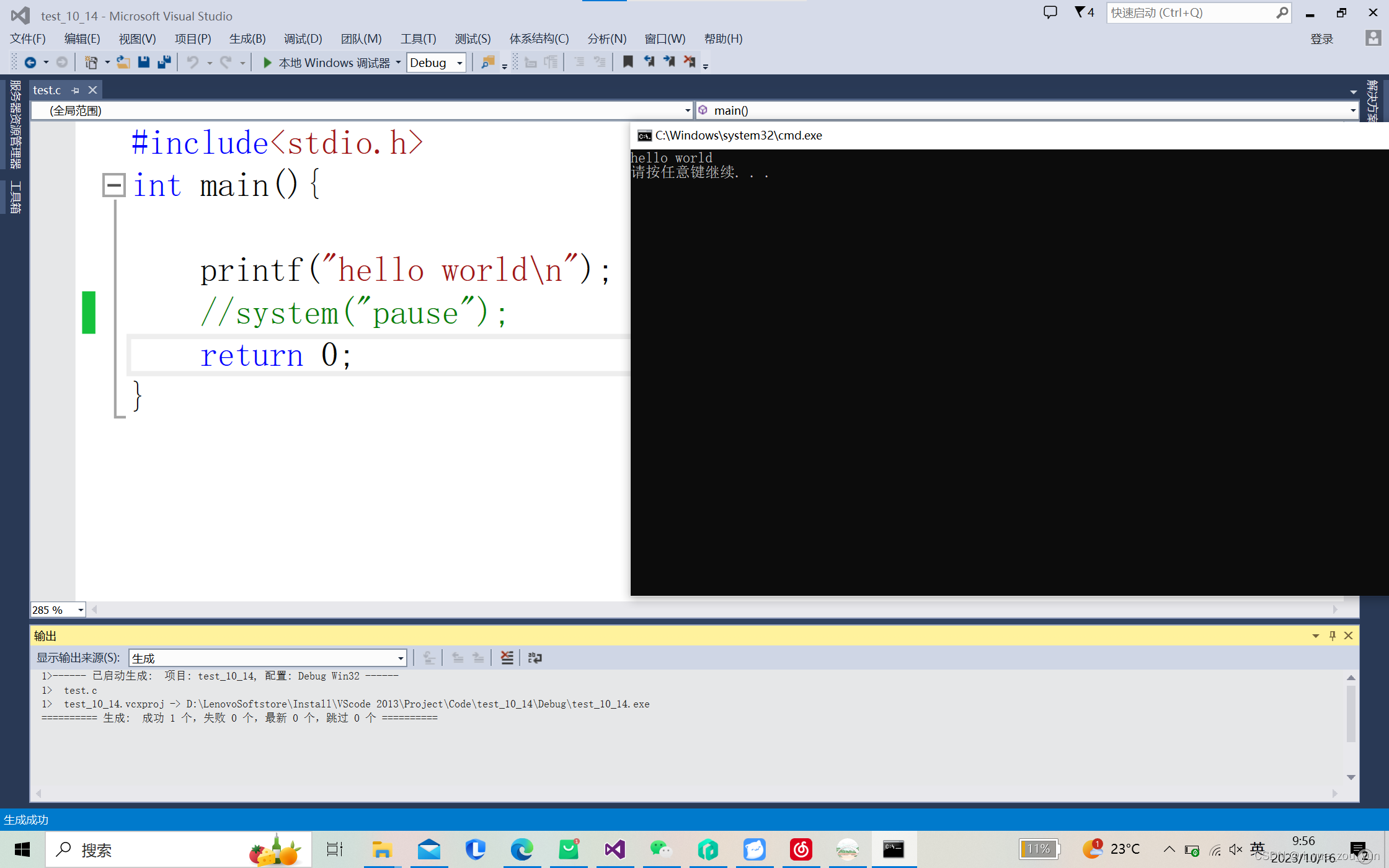This screenshot has height=868, width=1389.
Task: Click the Clear All Bookmarks icon
Action: (689, 62)
